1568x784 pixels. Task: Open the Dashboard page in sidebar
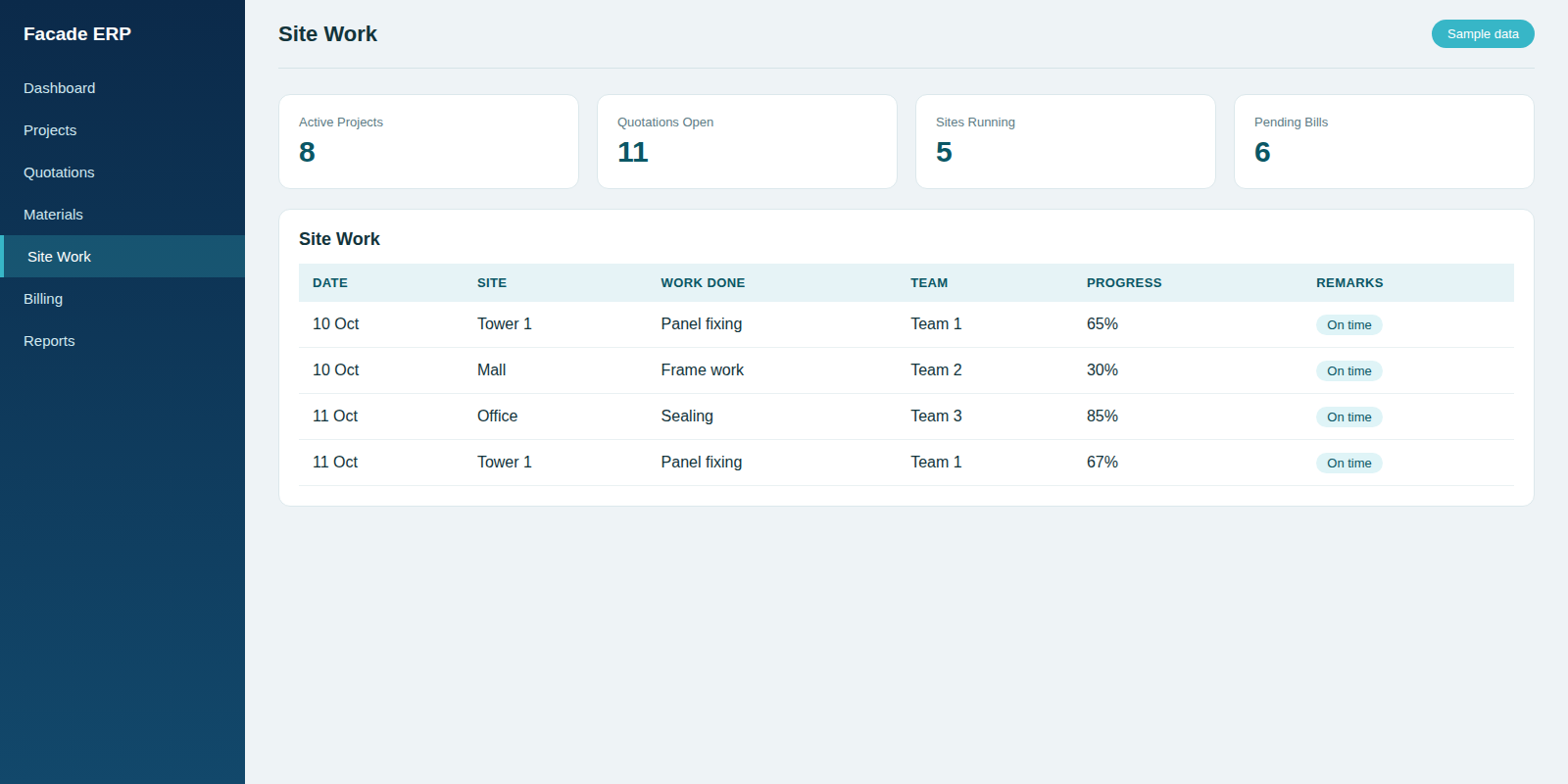click(122, 88)
